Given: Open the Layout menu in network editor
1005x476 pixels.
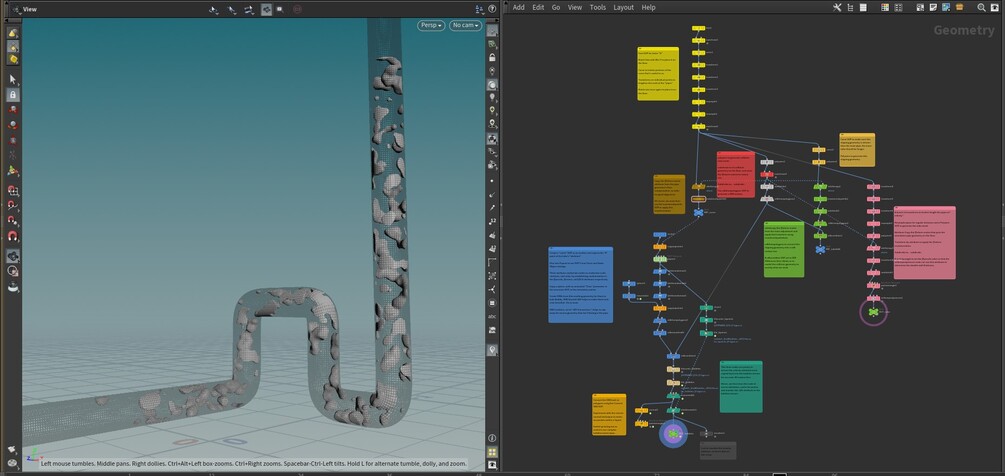Looking at the screenshot, I should (624, 8).
